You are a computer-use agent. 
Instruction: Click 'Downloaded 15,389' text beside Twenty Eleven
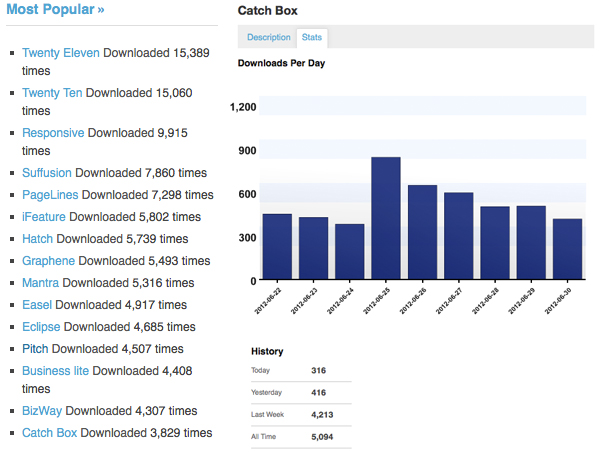click(x=156, y=53)
